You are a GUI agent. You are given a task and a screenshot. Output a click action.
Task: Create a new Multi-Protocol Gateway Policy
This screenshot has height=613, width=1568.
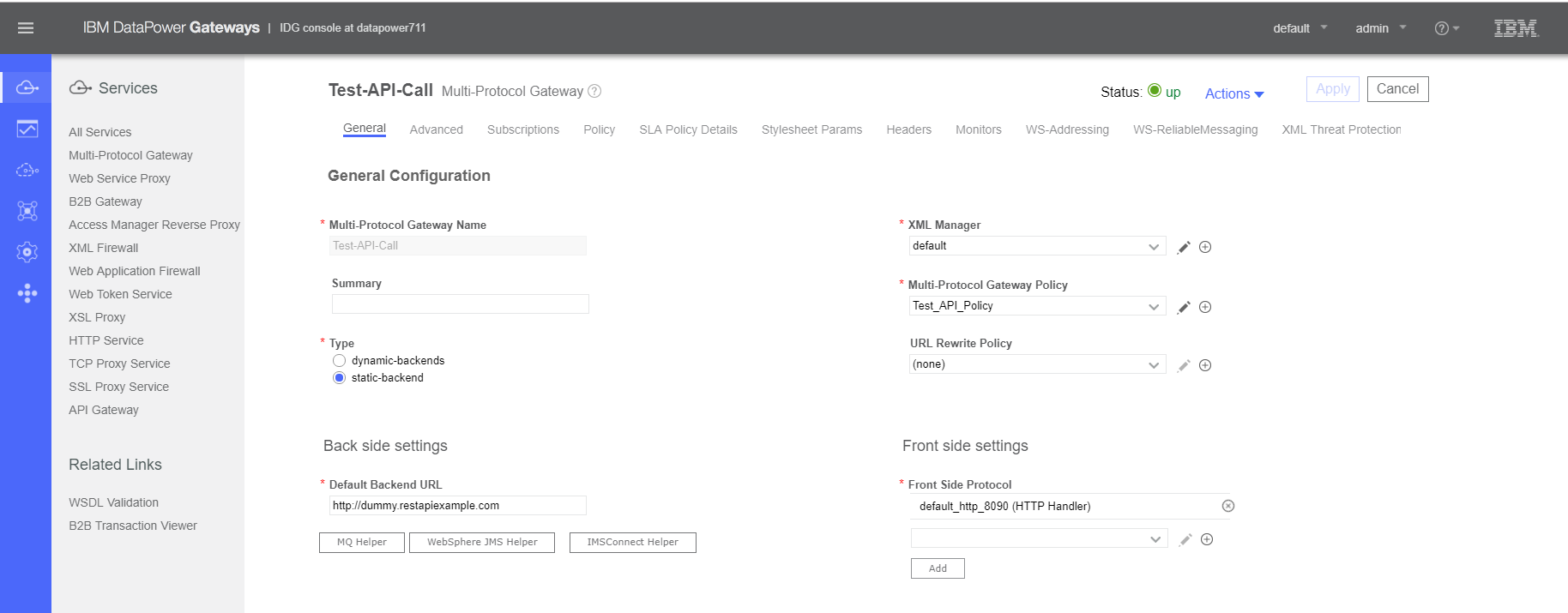pos(1205,307)
